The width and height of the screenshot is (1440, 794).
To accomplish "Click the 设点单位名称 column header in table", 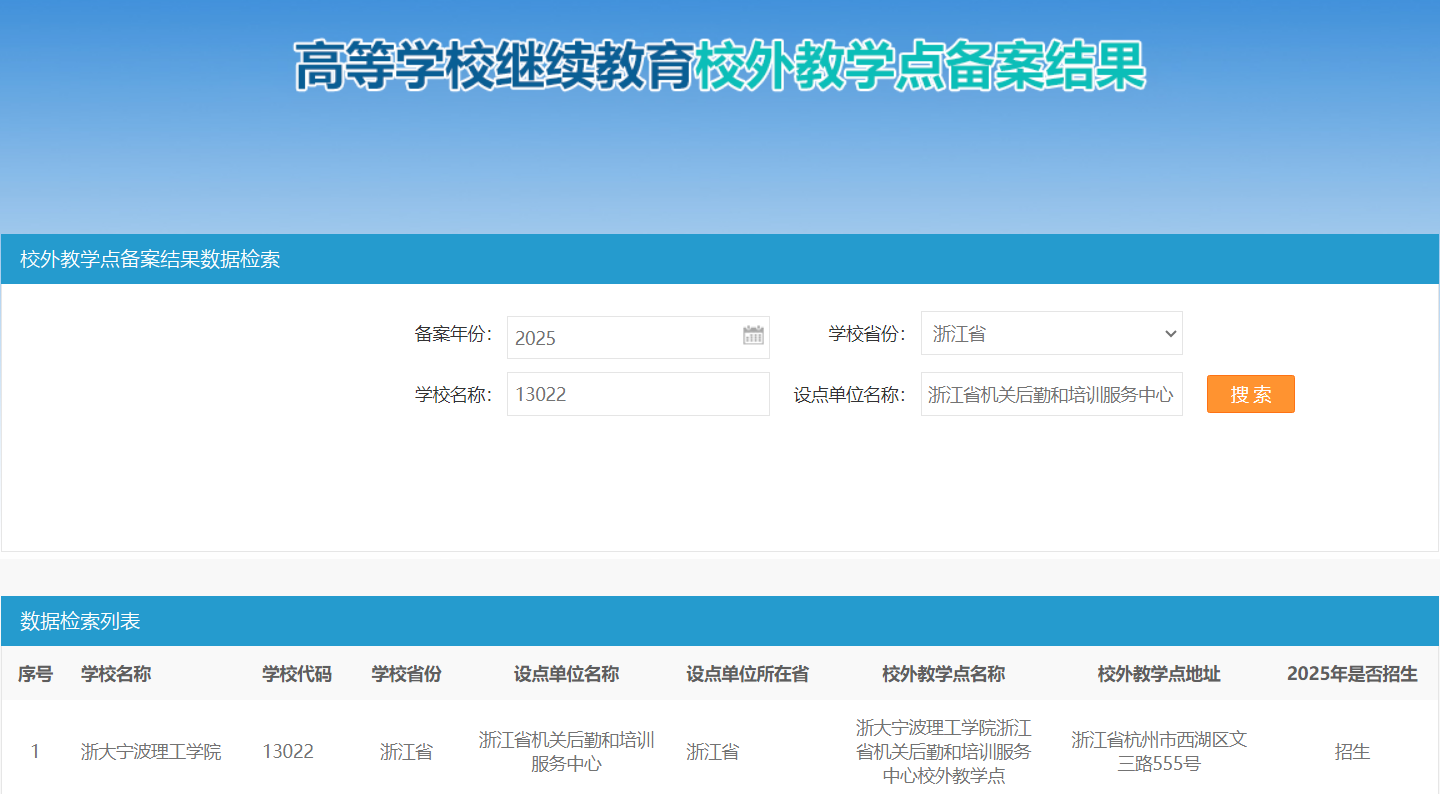I will click(566, 674).
